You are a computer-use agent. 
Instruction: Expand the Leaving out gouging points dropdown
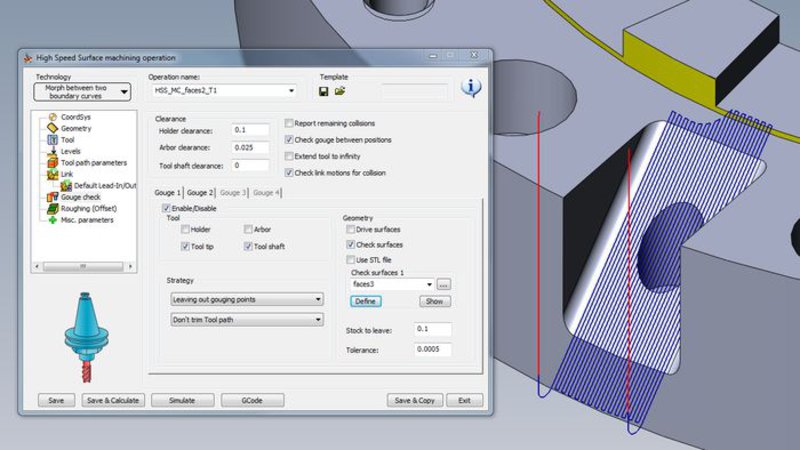[x=246, y=299]
